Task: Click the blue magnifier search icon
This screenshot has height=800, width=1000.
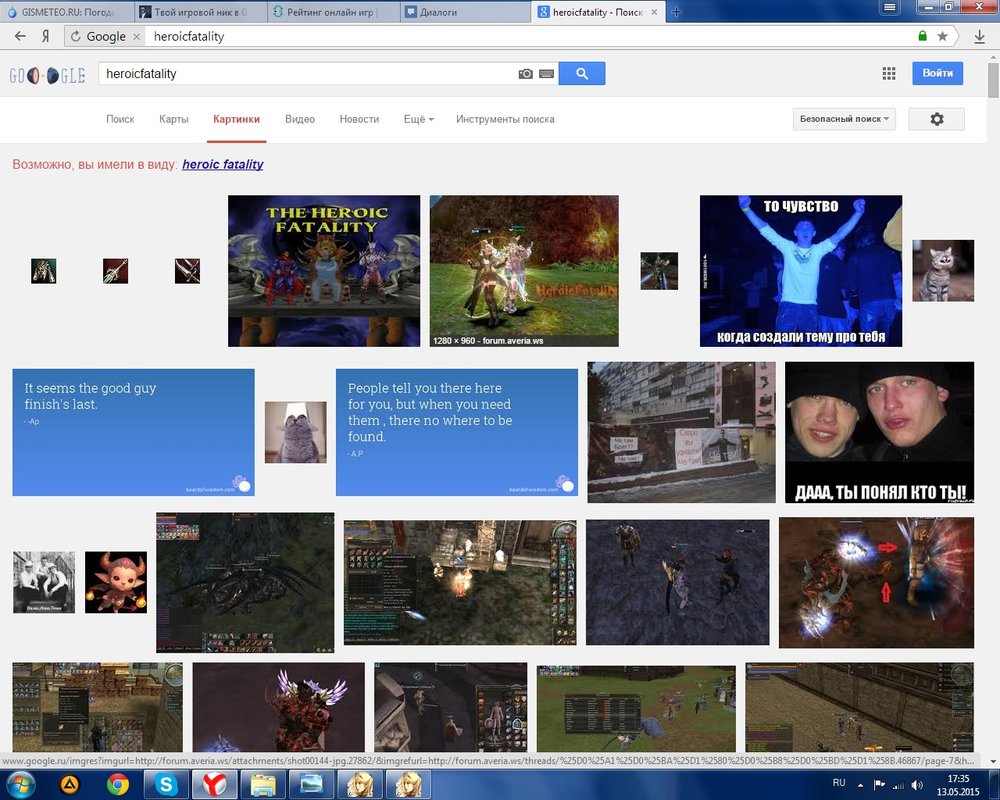Action: (x=581, y=73)
